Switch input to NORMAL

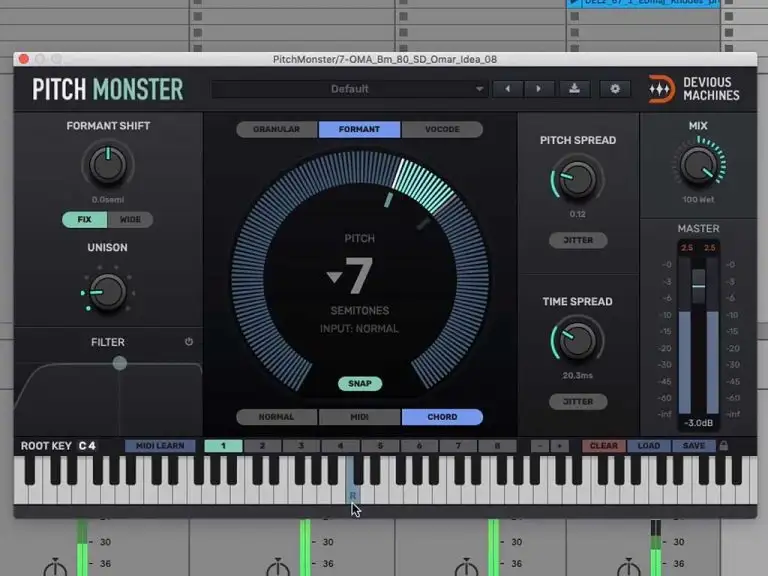point(277,417)
